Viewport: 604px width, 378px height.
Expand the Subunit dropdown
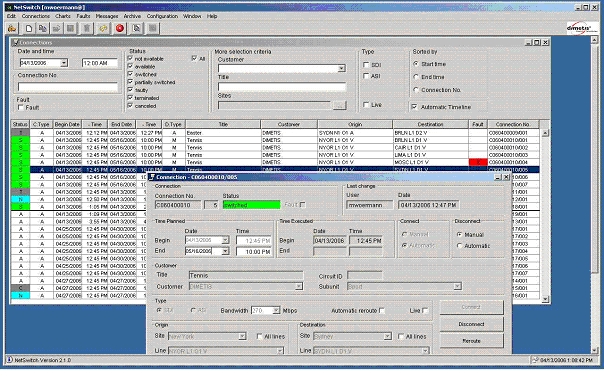pyautogui.click(x=457, y=286)
